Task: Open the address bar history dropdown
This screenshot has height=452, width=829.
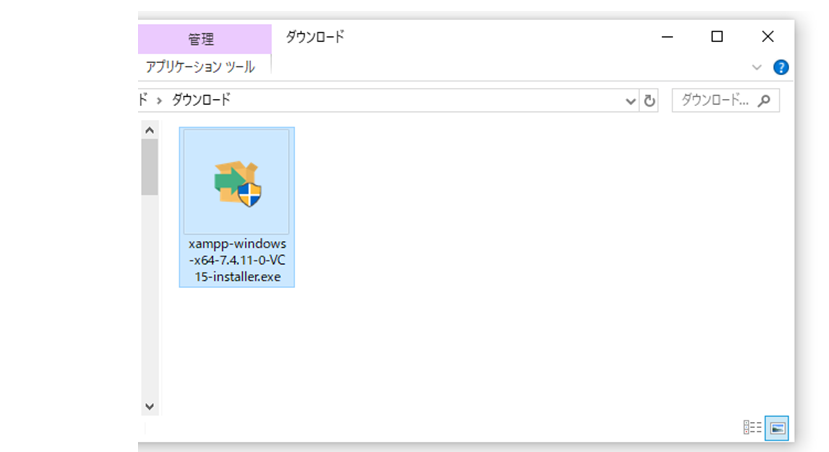Action: point(630,100)
